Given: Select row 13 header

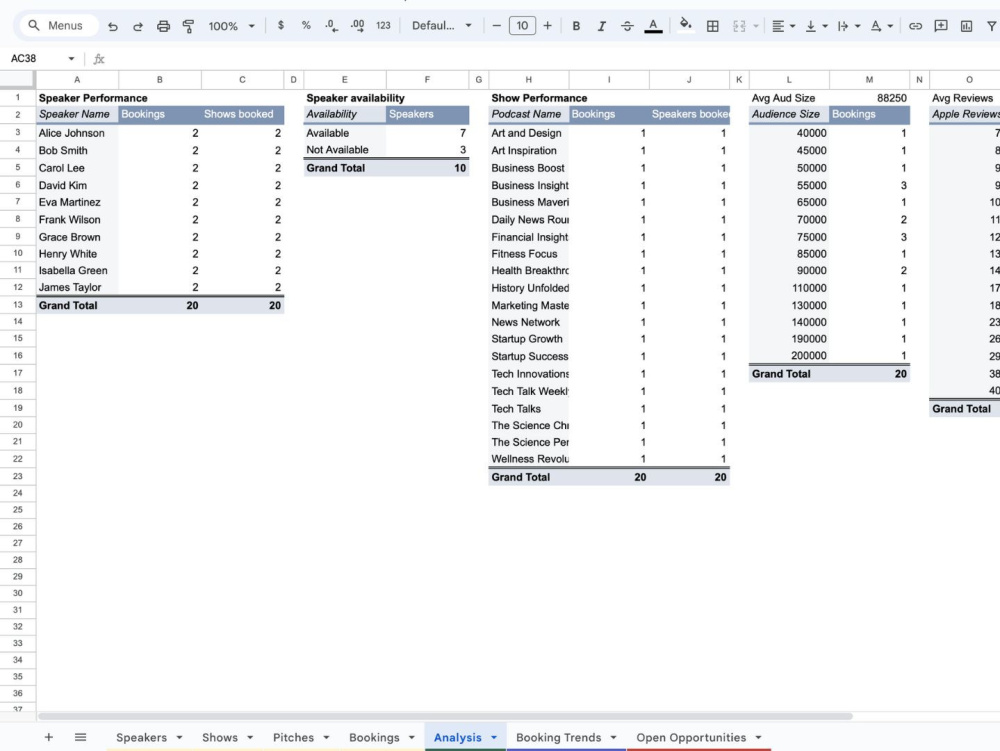Looking at the screenshot, I should 18,305.
